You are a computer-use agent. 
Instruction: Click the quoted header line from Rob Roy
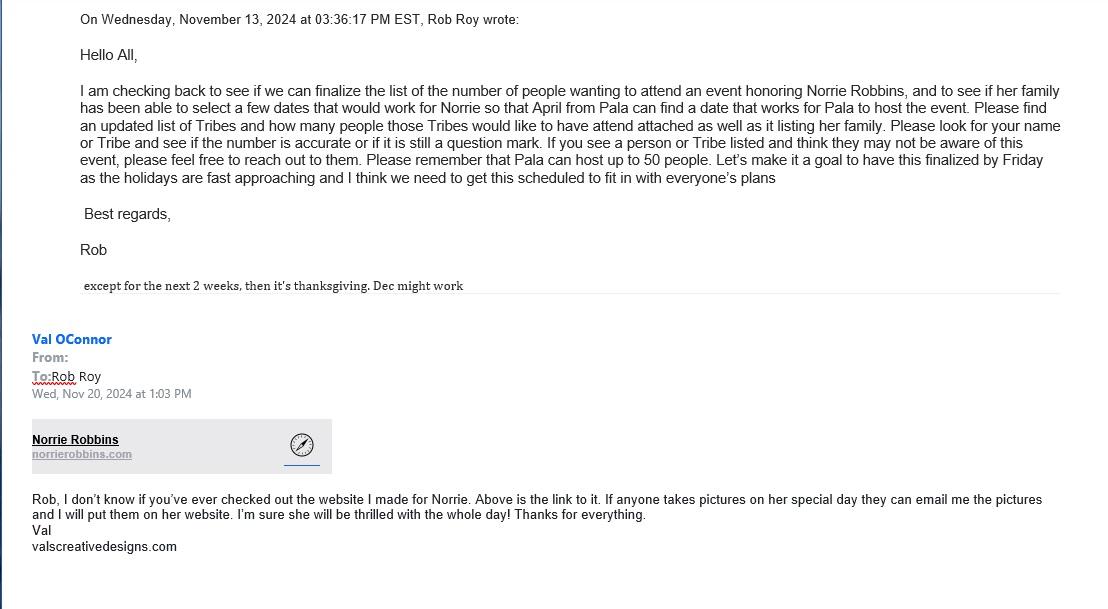pyautogui.click(x=299, y=20)
